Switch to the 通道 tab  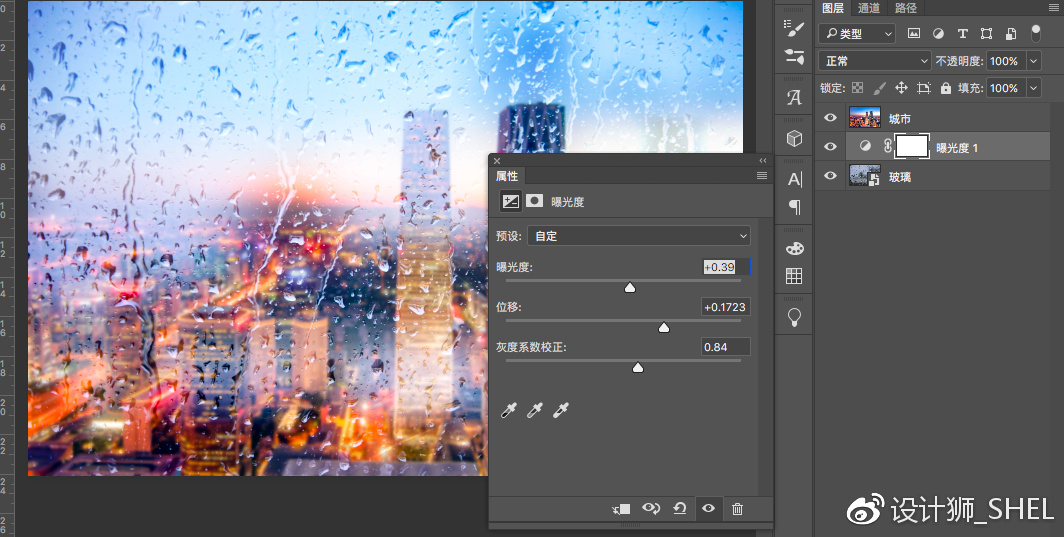[869, 7]
